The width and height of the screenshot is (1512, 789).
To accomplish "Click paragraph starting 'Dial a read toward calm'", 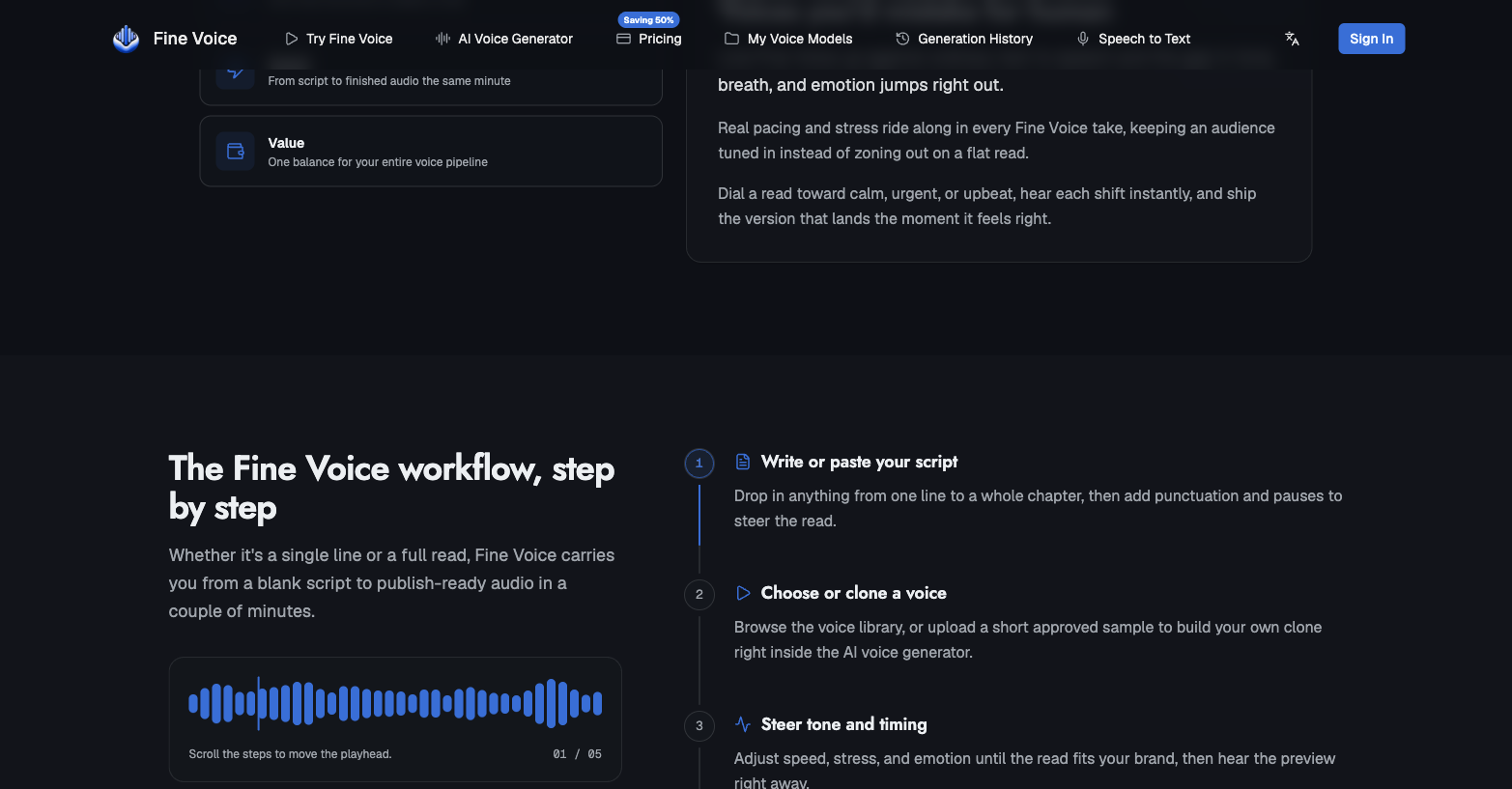I will pyautogui.click(x=986, y=206).
